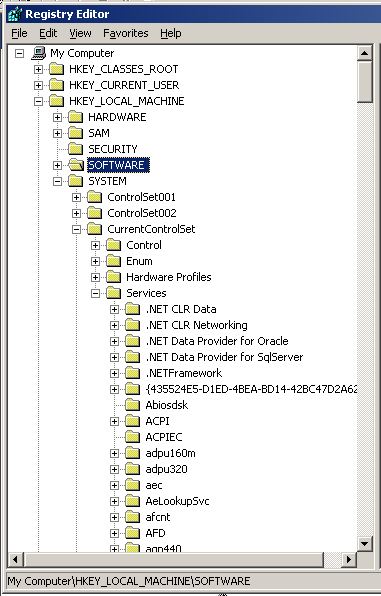The width and height of the screenshot is (381, 596).
Task: Expand the SAM key
Action: pos(57,133)
